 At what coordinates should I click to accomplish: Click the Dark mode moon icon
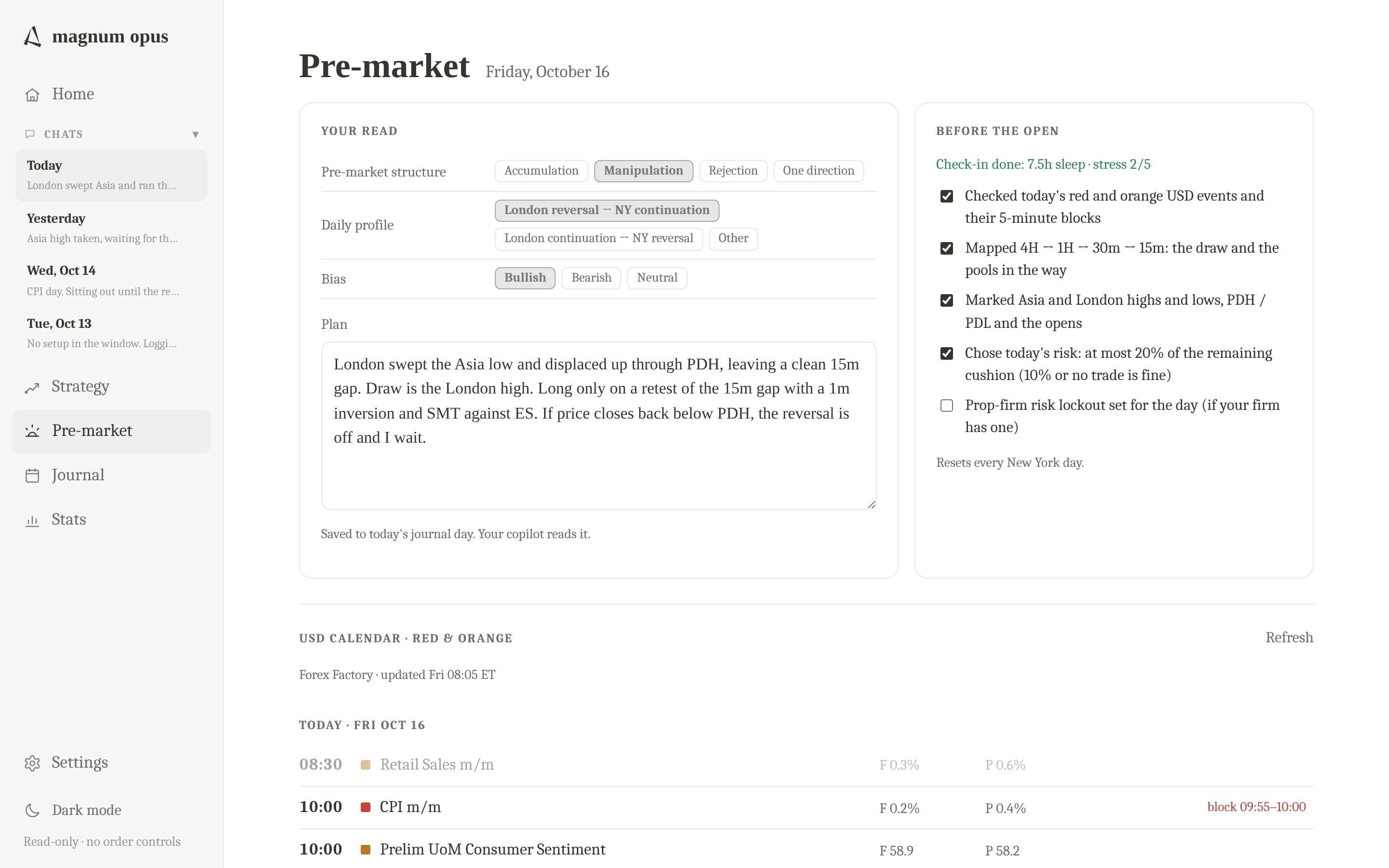(32, 810)
